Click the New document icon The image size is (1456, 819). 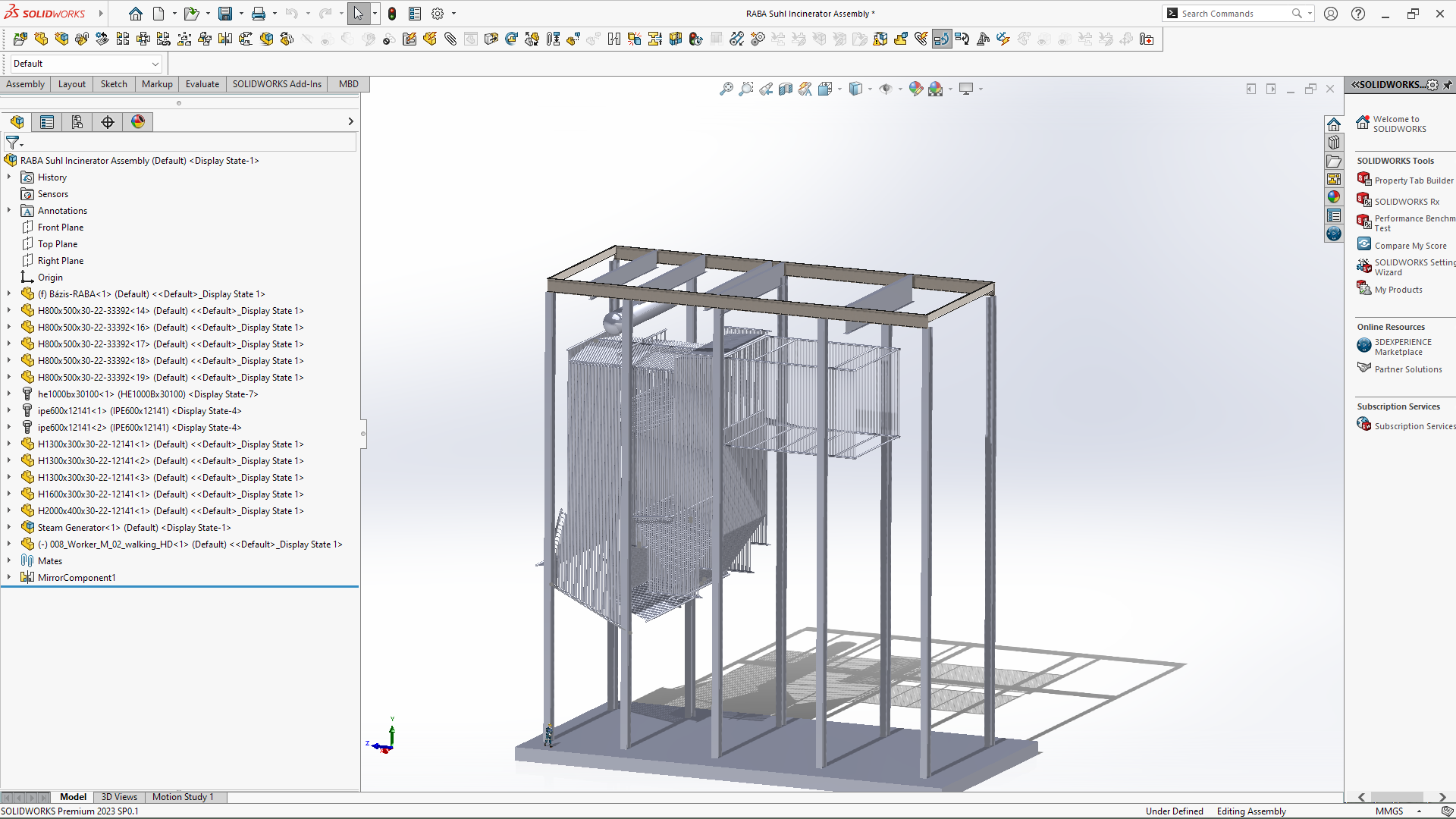point(158,14)
